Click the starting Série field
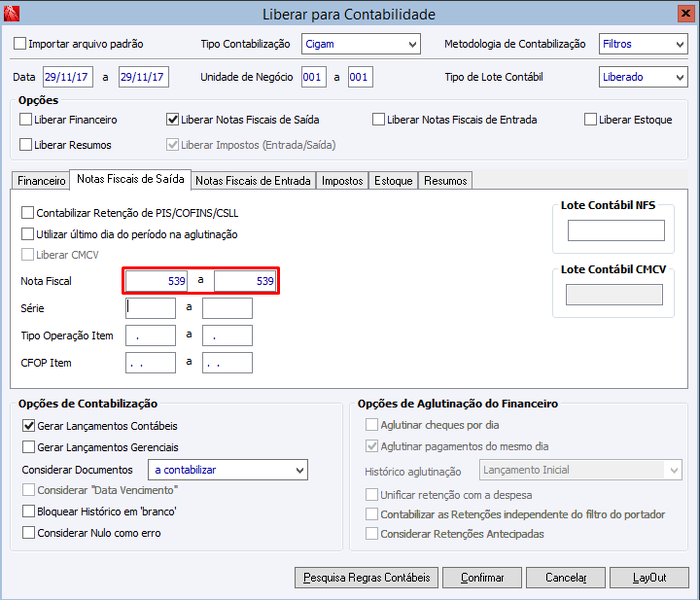700x600 pixels. coord(150,308)
